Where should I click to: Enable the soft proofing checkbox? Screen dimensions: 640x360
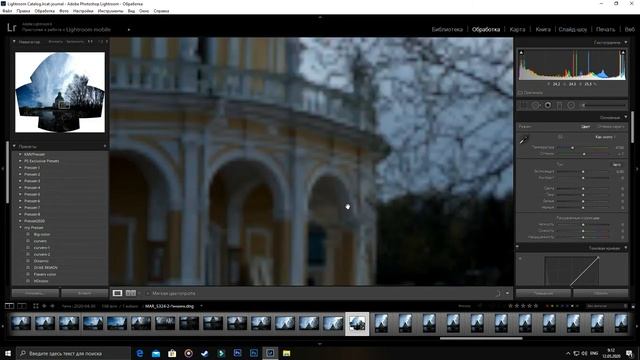pos(147,293)
